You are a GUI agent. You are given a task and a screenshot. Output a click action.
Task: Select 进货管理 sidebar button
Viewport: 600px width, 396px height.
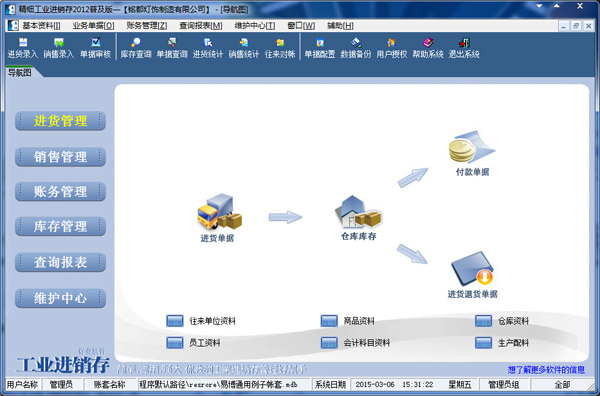coord(60,121)
